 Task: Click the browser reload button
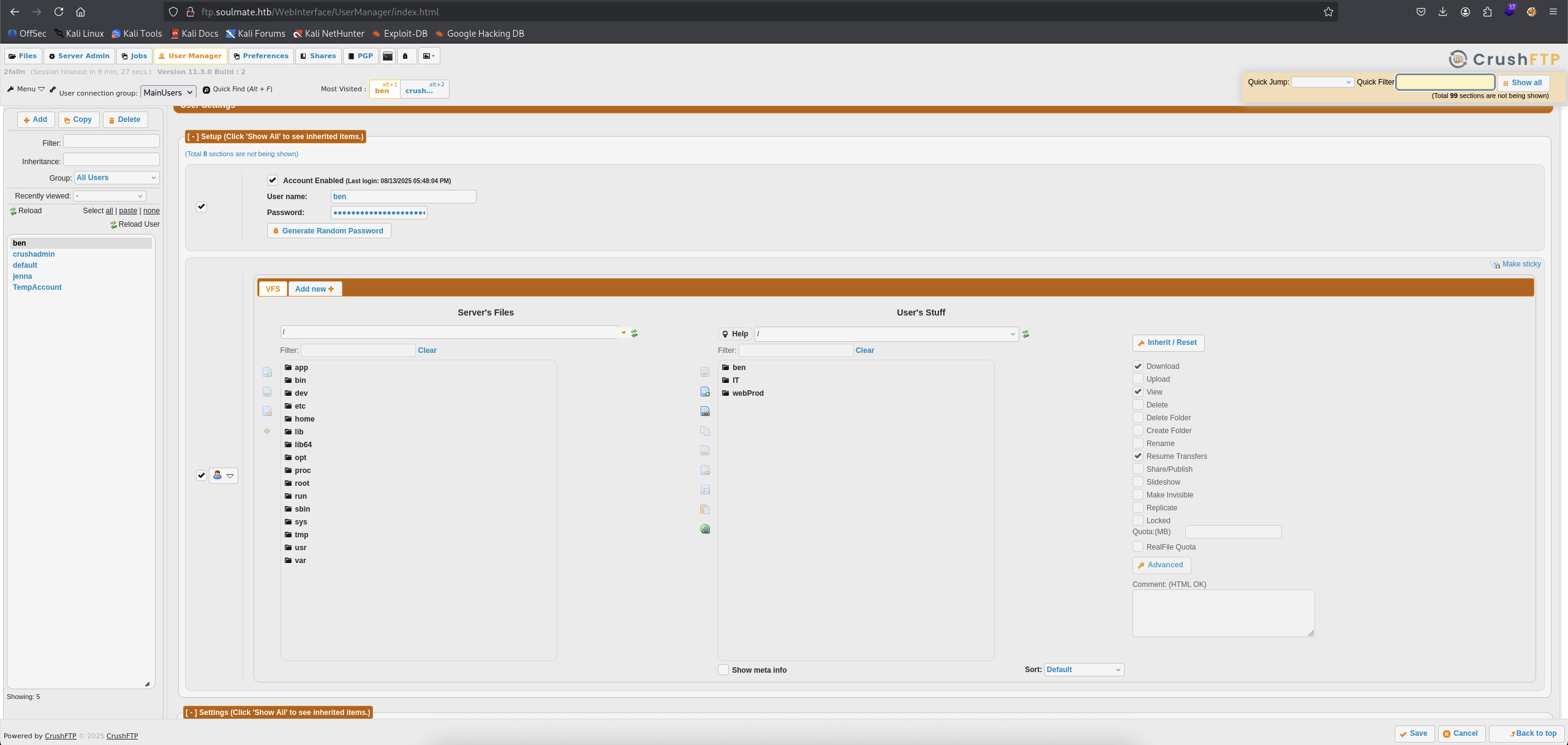[x=58, y=12]
